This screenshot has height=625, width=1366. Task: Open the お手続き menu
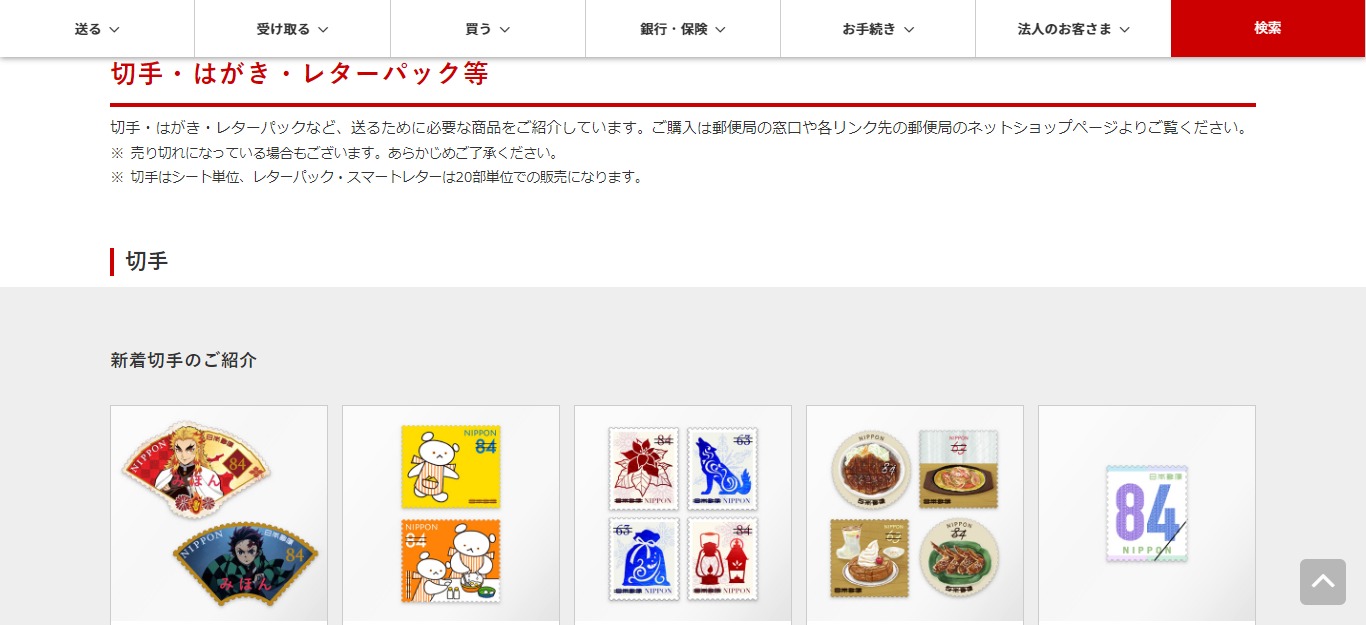(878, 29)
